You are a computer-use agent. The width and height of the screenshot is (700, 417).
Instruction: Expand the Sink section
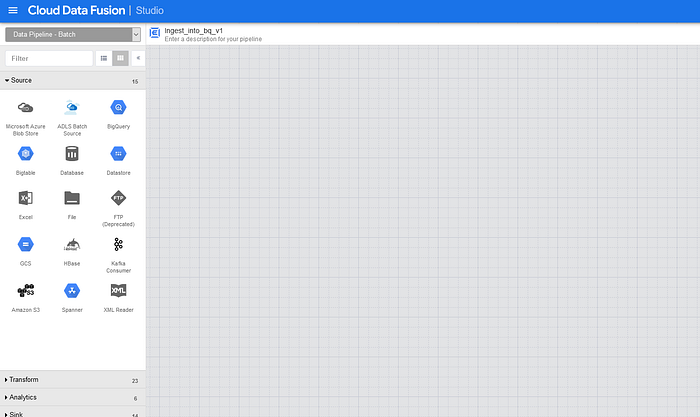[x=73, y=413]
